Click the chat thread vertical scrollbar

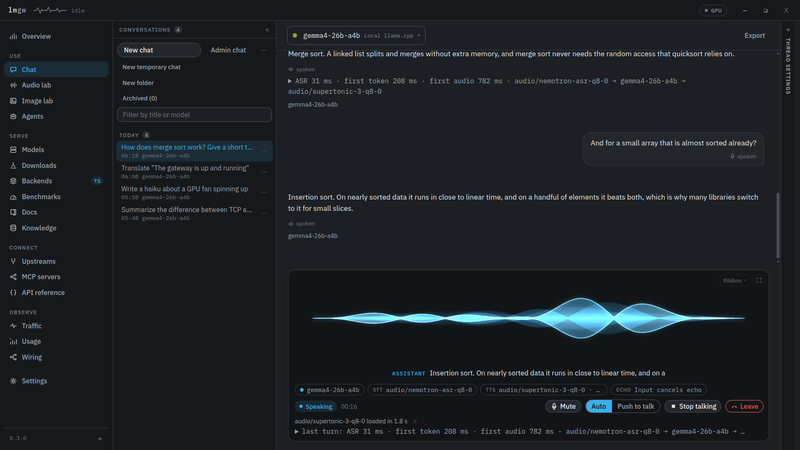coord(778,225)
